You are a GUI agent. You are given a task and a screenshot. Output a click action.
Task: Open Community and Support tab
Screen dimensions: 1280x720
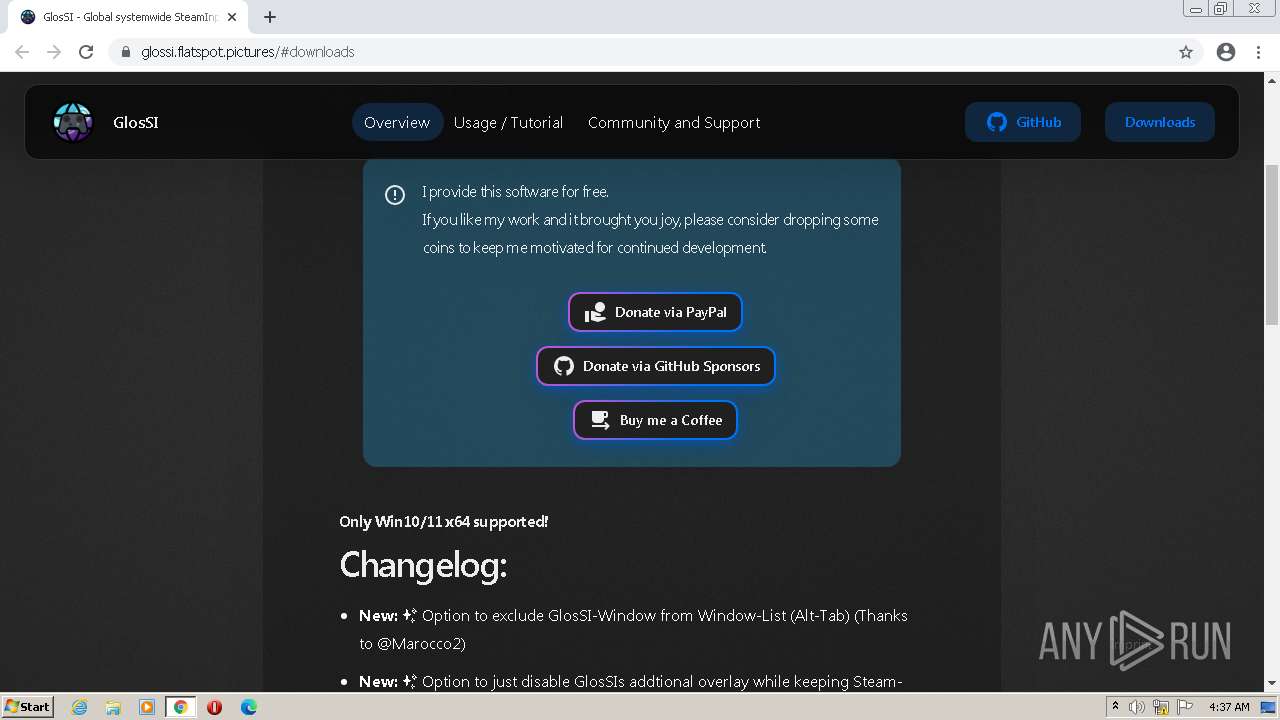click(674, 122)
